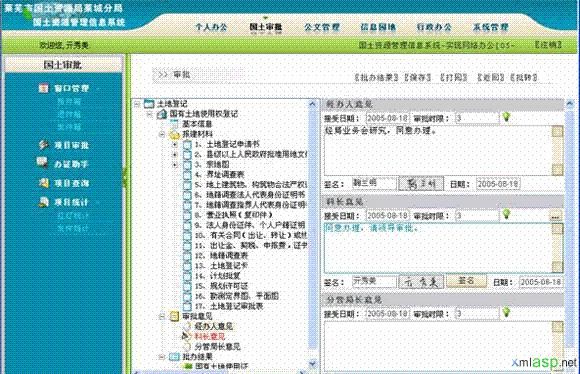Click the 【批转】 link

click(x=524, y=77)
